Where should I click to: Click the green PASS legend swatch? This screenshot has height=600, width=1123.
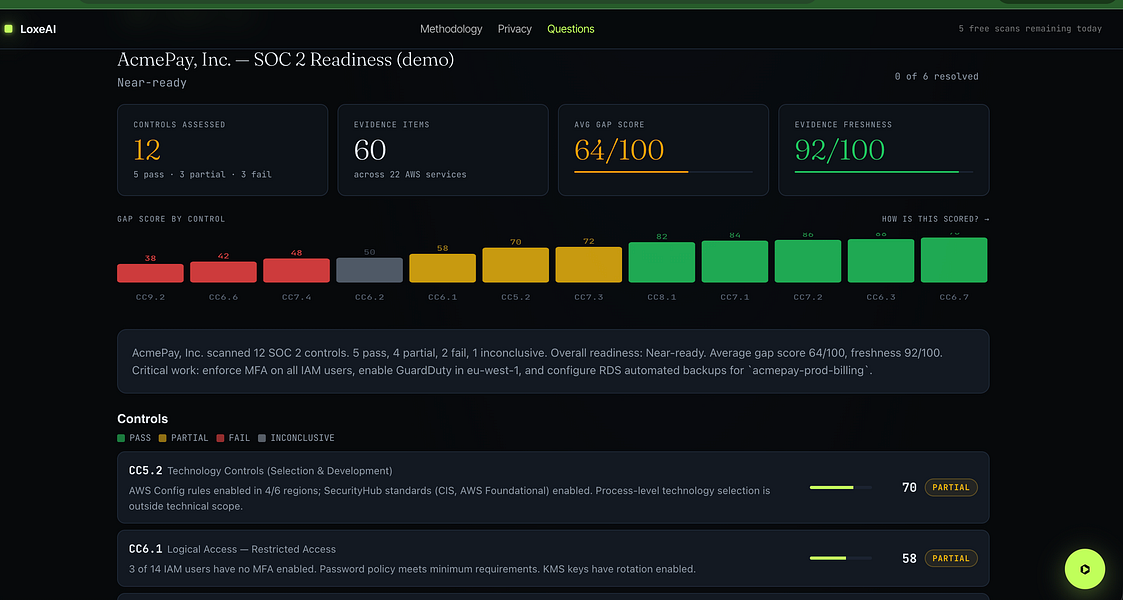[x=121, y=437]
